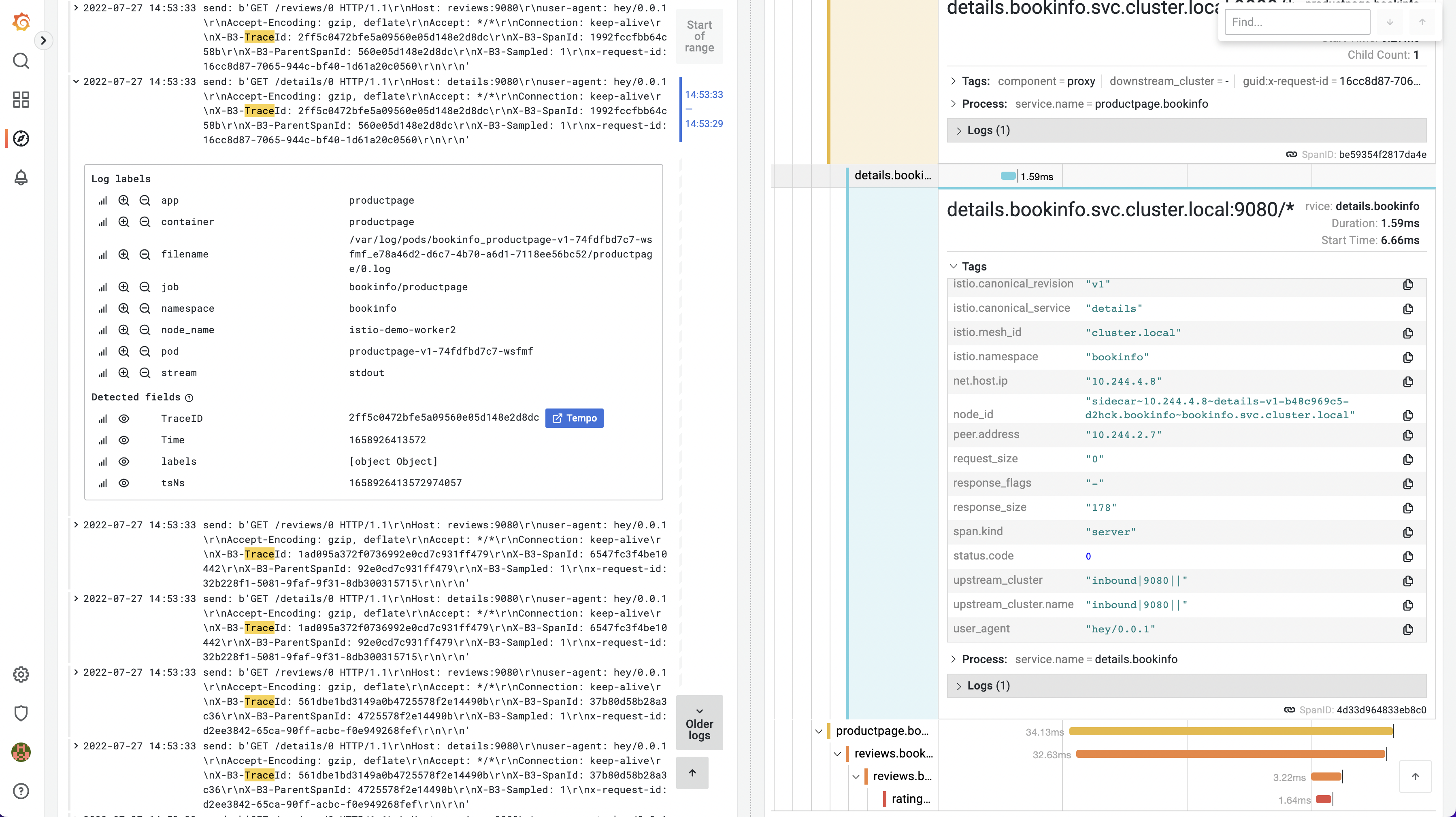
Task: Open the Explore compass icon in sidebar
Action: [x=21, y=138]
